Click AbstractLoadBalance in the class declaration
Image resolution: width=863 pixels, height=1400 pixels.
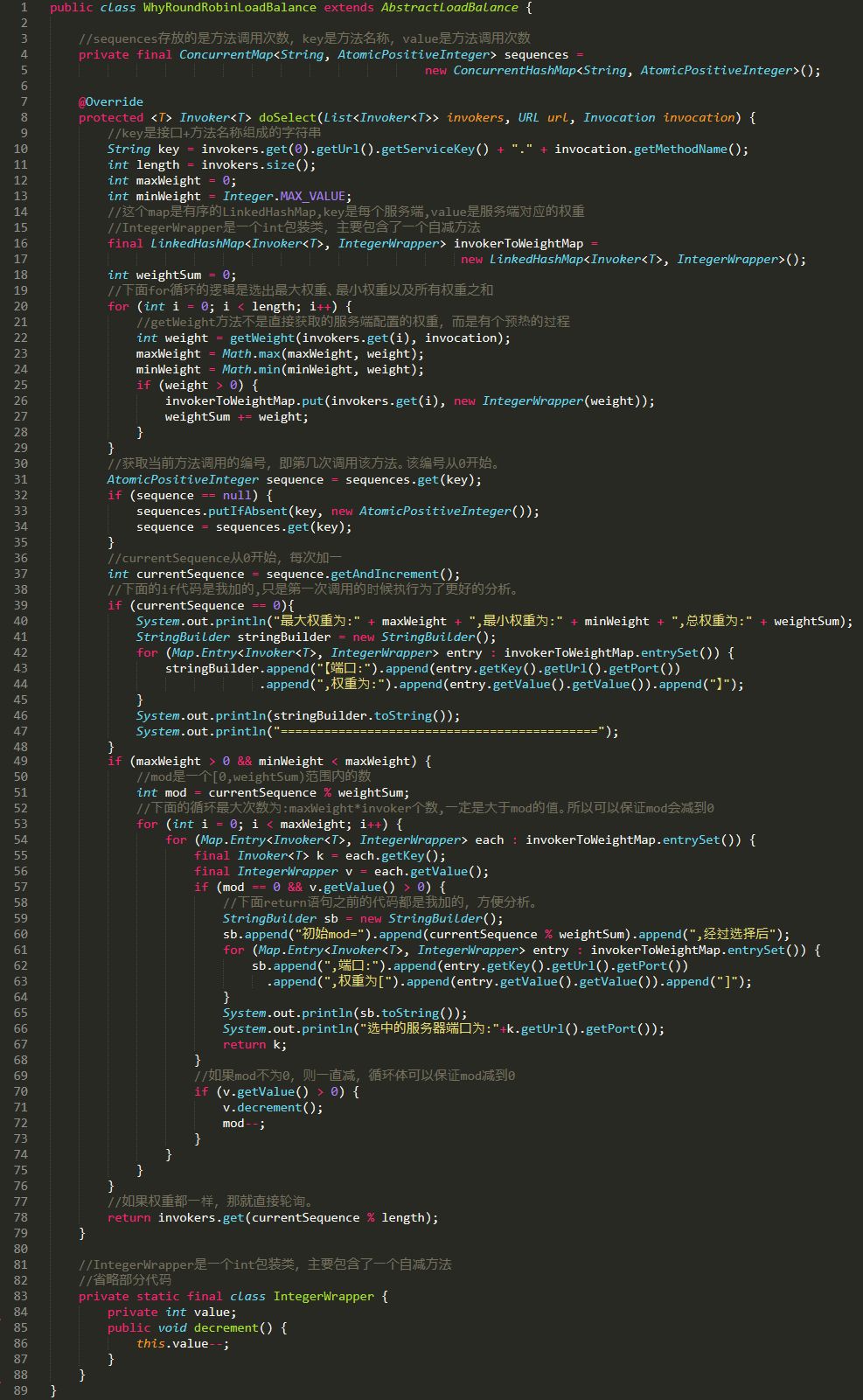pyautogui.click(x=449, y=8)
